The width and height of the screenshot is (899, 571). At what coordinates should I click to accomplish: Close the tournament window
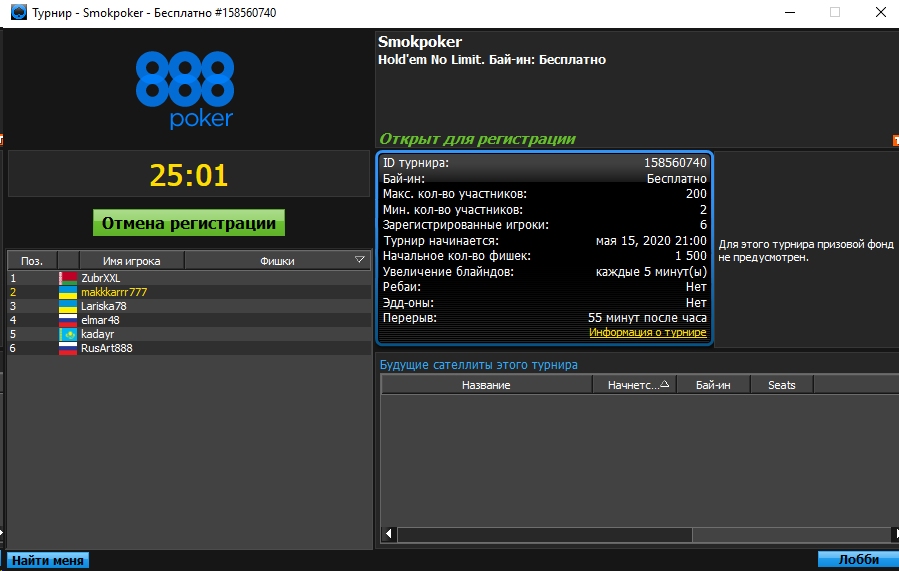click(881, 12)
